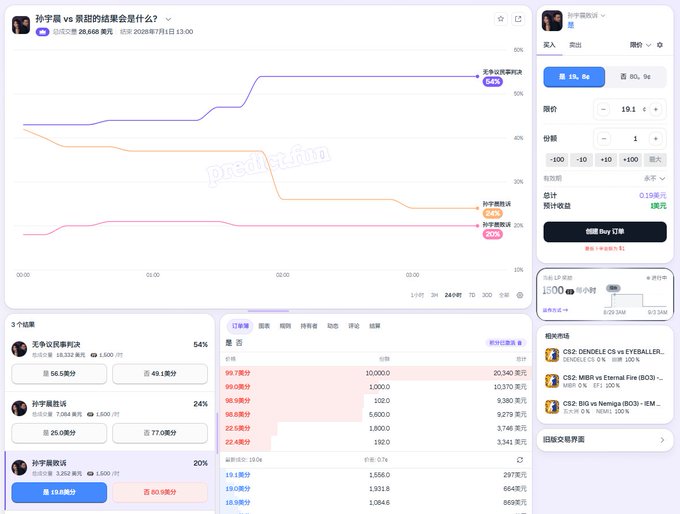Open the 规则 tab
Screen dimensions: 680x514
point(285,326)
